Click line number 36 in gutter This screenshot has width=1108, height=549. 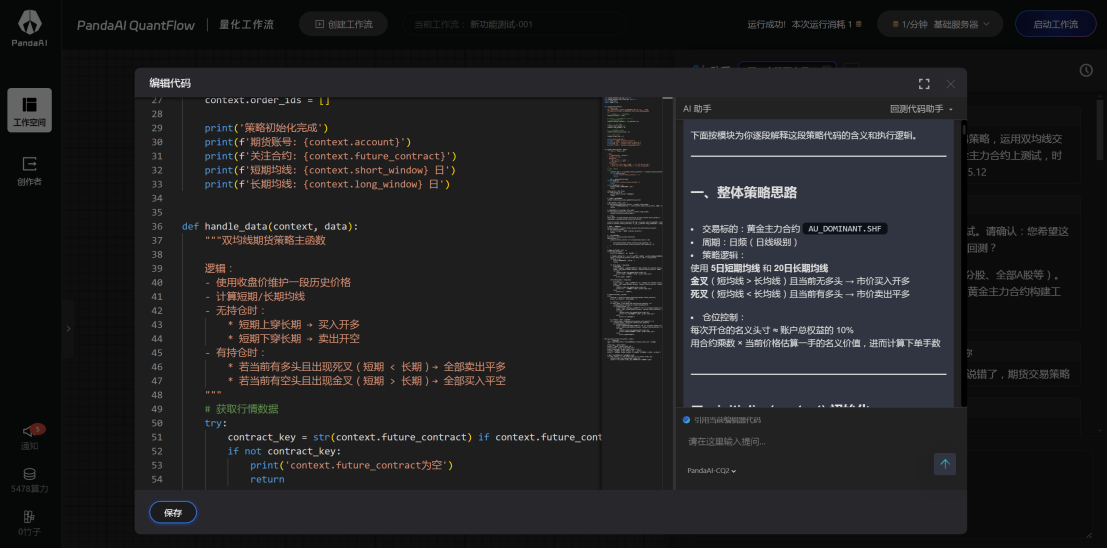point(156,226)
